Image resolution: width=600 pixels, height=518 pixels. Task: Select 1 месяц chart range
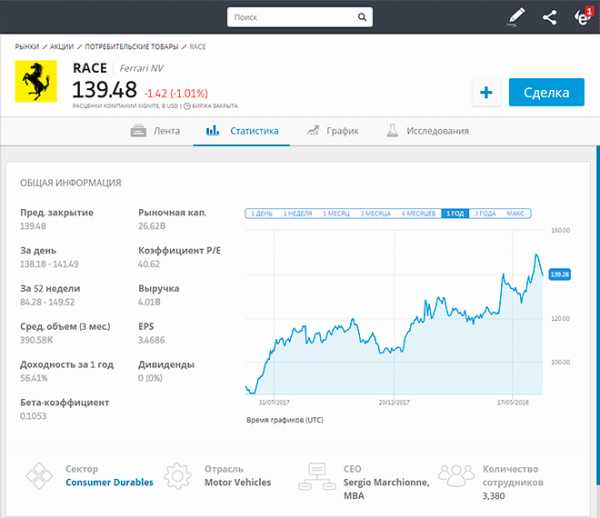coord(336,213)
